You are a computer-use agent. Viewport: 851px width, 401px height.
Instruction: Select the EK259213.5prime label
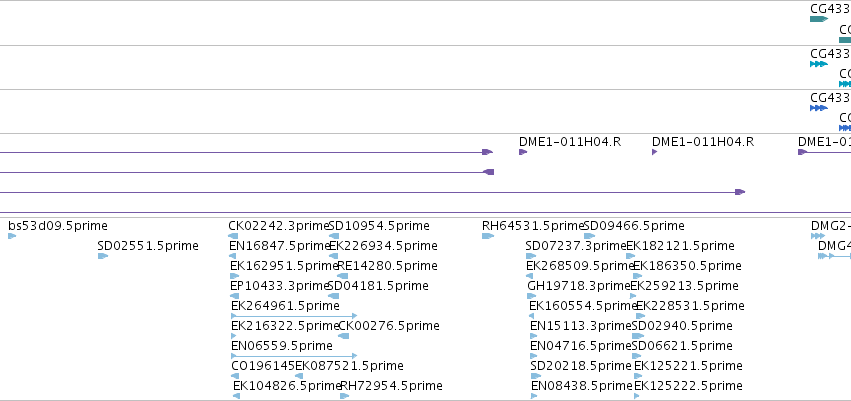pos(684,286)
